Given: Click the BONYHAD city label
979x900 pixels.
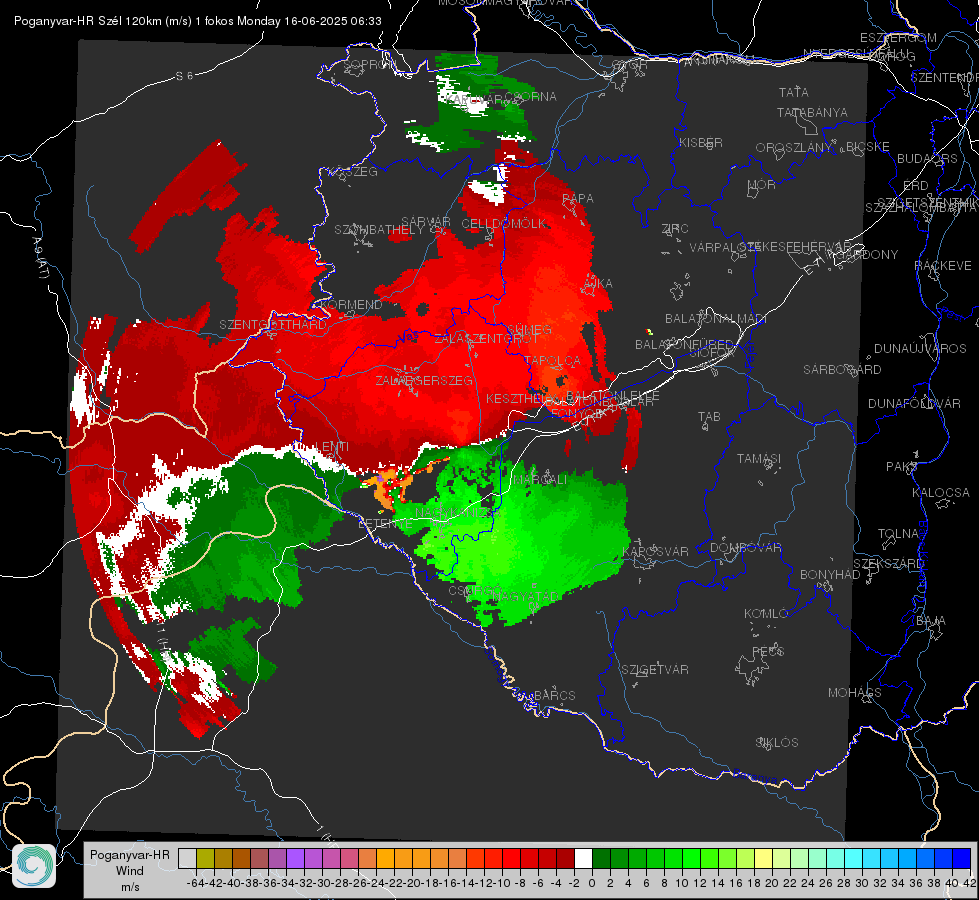Looking at the screenshot, I should pyautogui.click(x=830, y=574).
